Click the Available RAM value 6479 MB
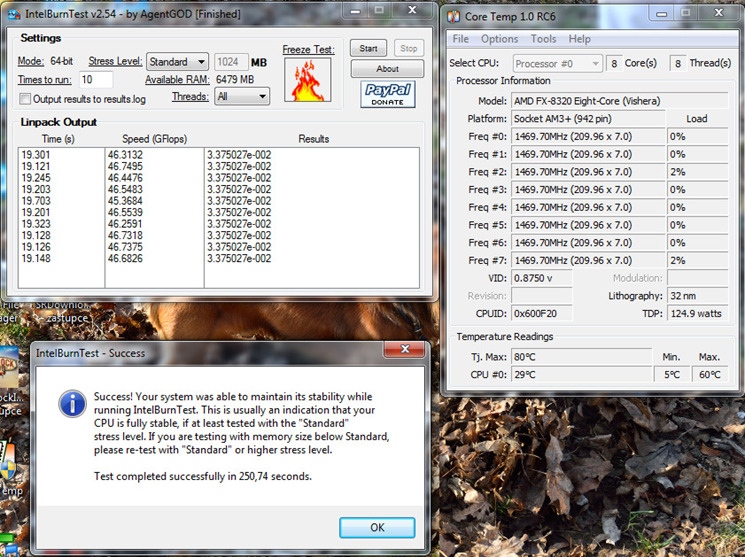The width and height of the screenshot is (745, 557). pyautogui.click(x=235, y=79)
